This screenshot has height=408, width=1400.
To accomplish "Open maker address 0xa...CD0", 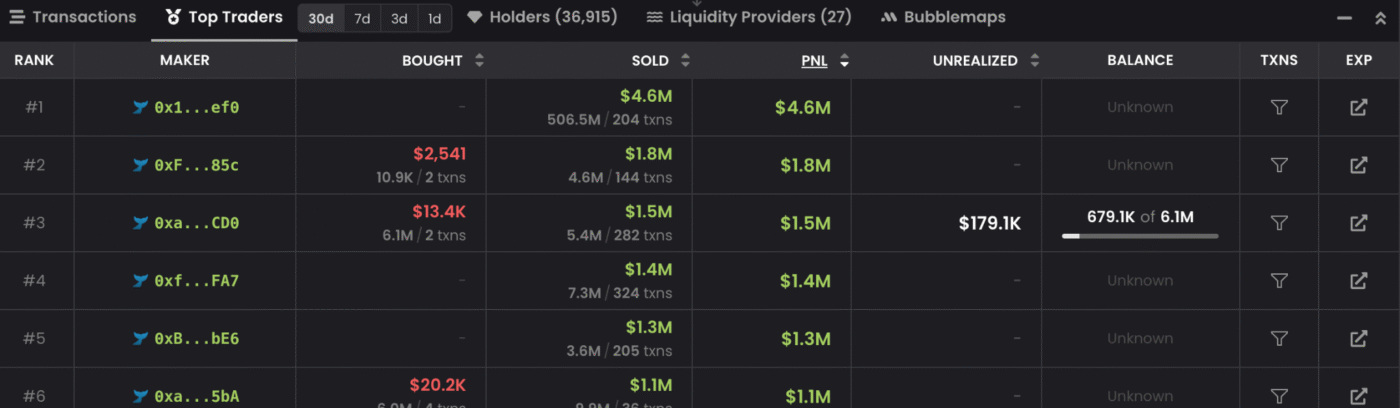I will pyautogui.click(x=196, y=223).
